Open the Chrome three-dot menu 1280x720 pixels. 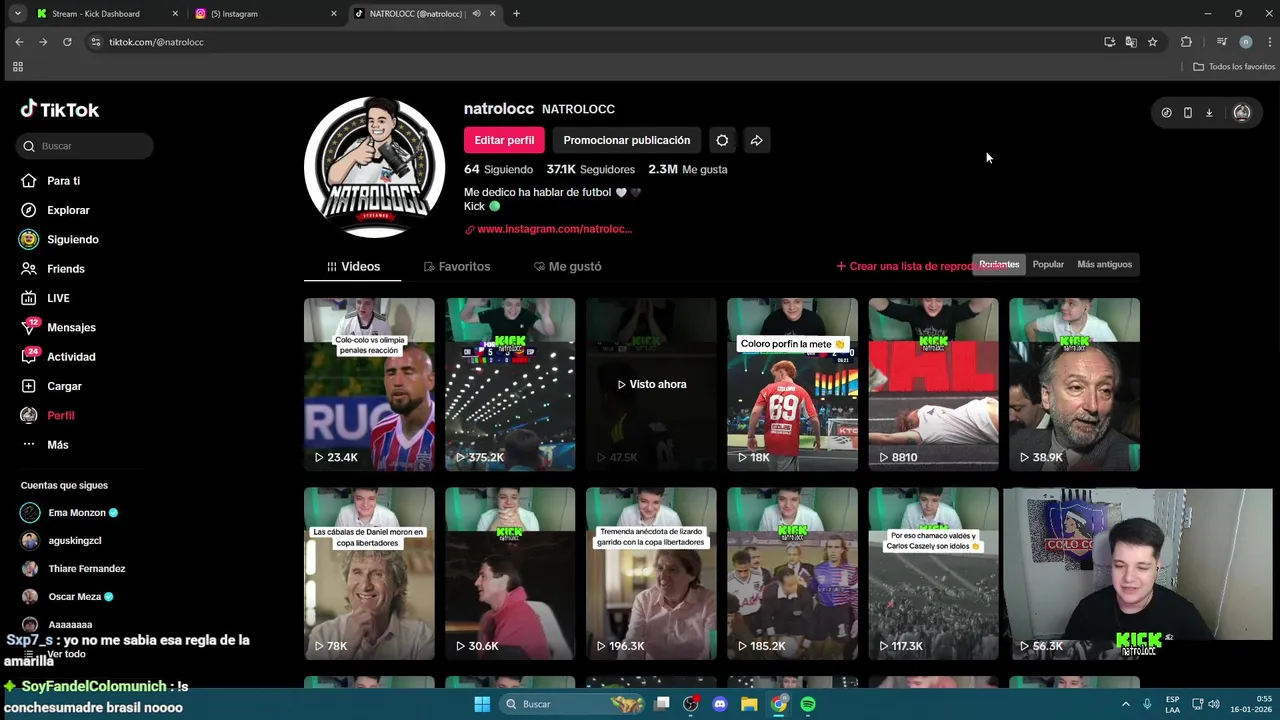point(1270,42)
